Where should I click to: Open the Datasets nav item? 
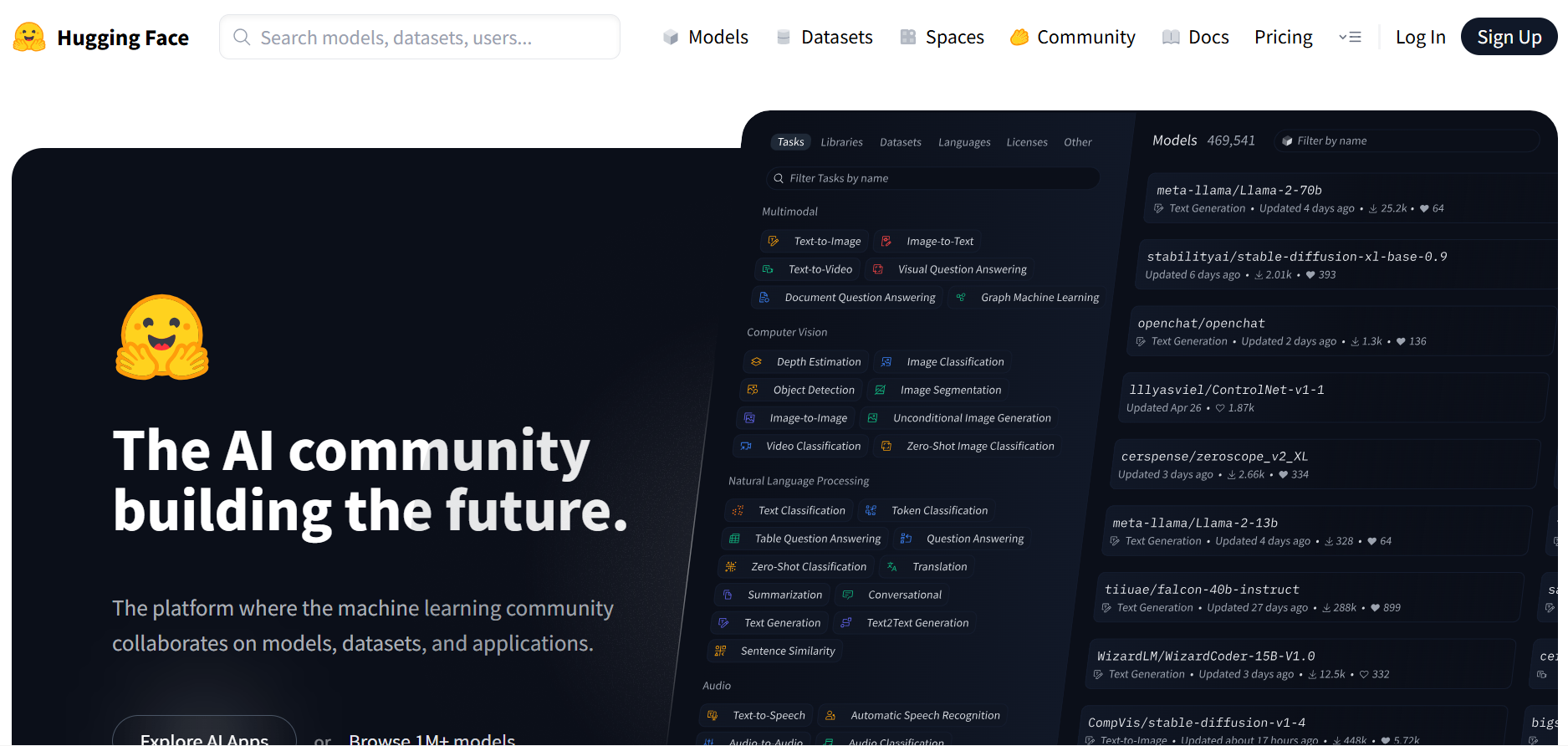(825, 37)
